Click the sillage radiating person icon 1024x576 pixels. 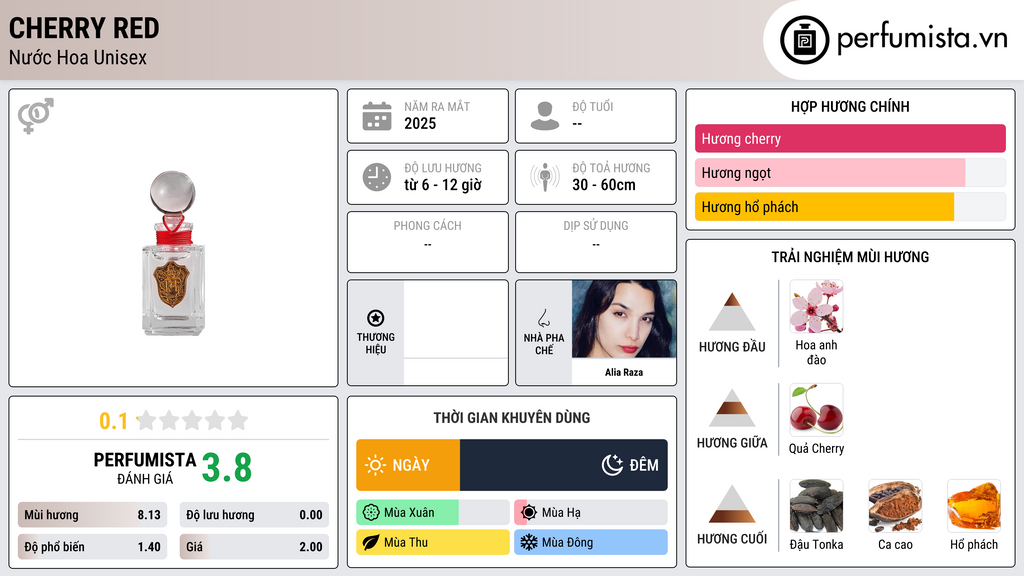coord(545,177)
